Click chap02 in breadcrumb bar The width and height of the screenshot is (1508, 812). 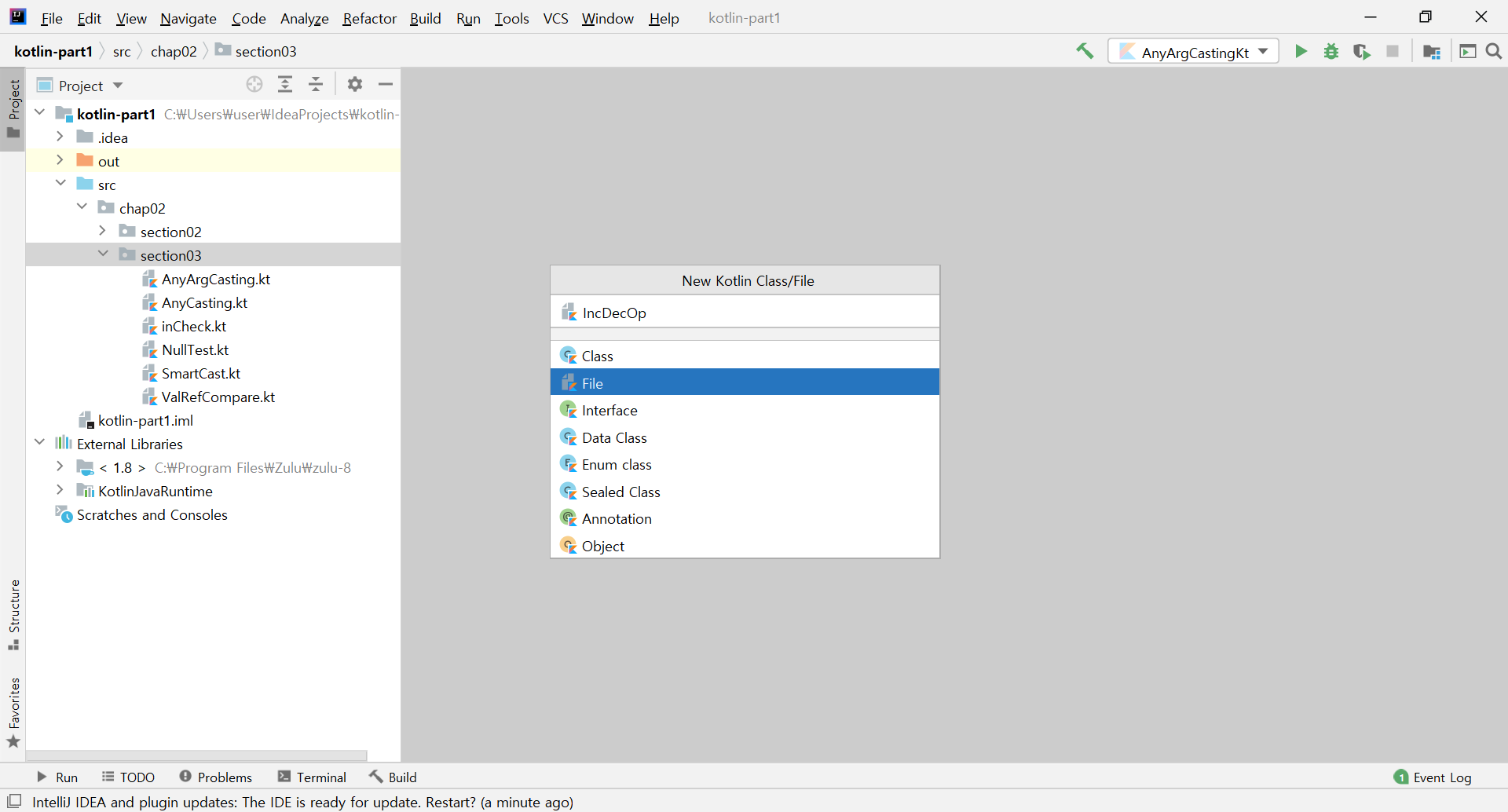coord(174,51)
